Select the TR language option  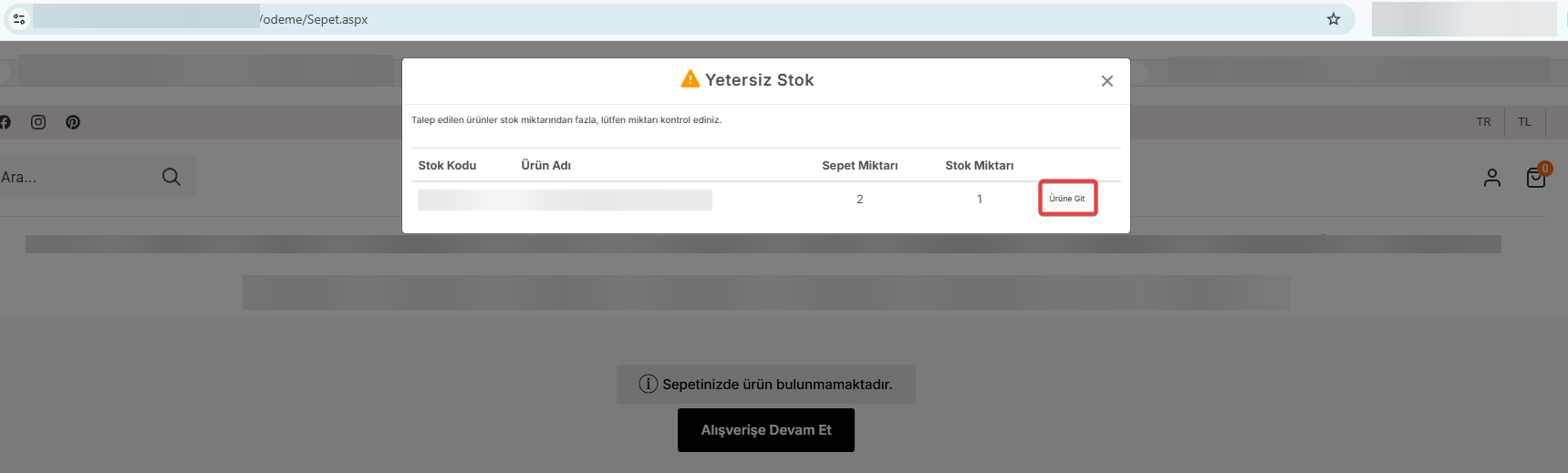[x=1484, y=122]
